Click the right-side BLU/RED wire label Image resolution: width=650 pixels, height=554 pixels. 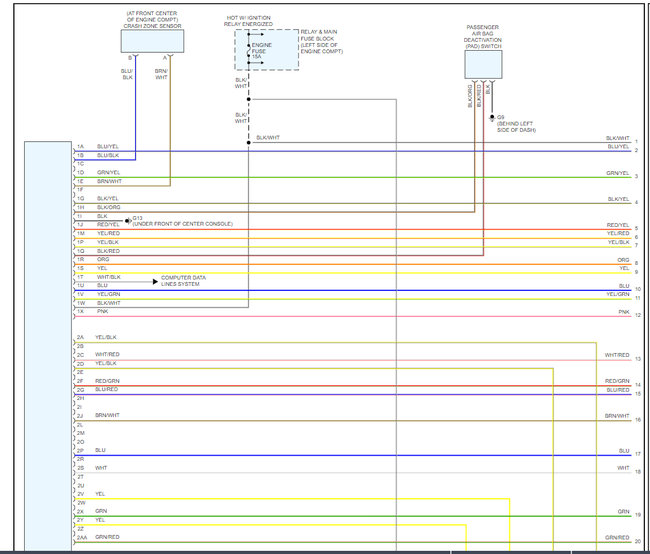pos(618,390)
